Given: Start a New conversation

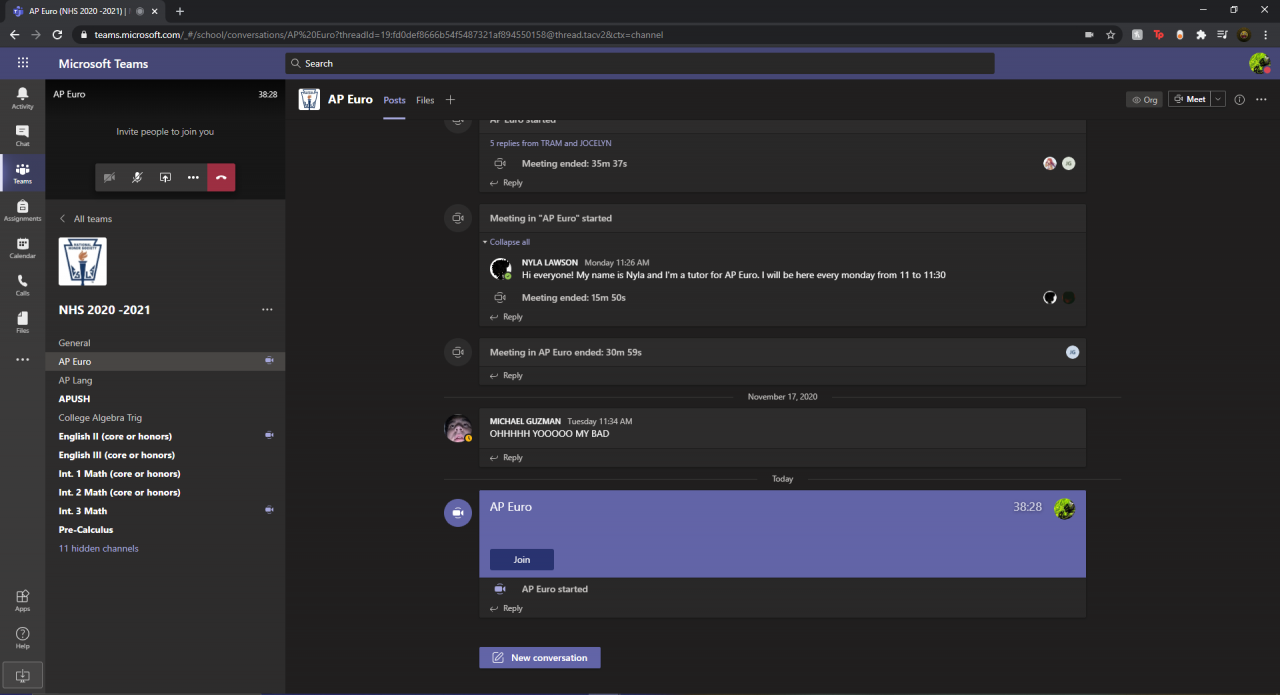Looking at the screenshot, I should [540, 658].
